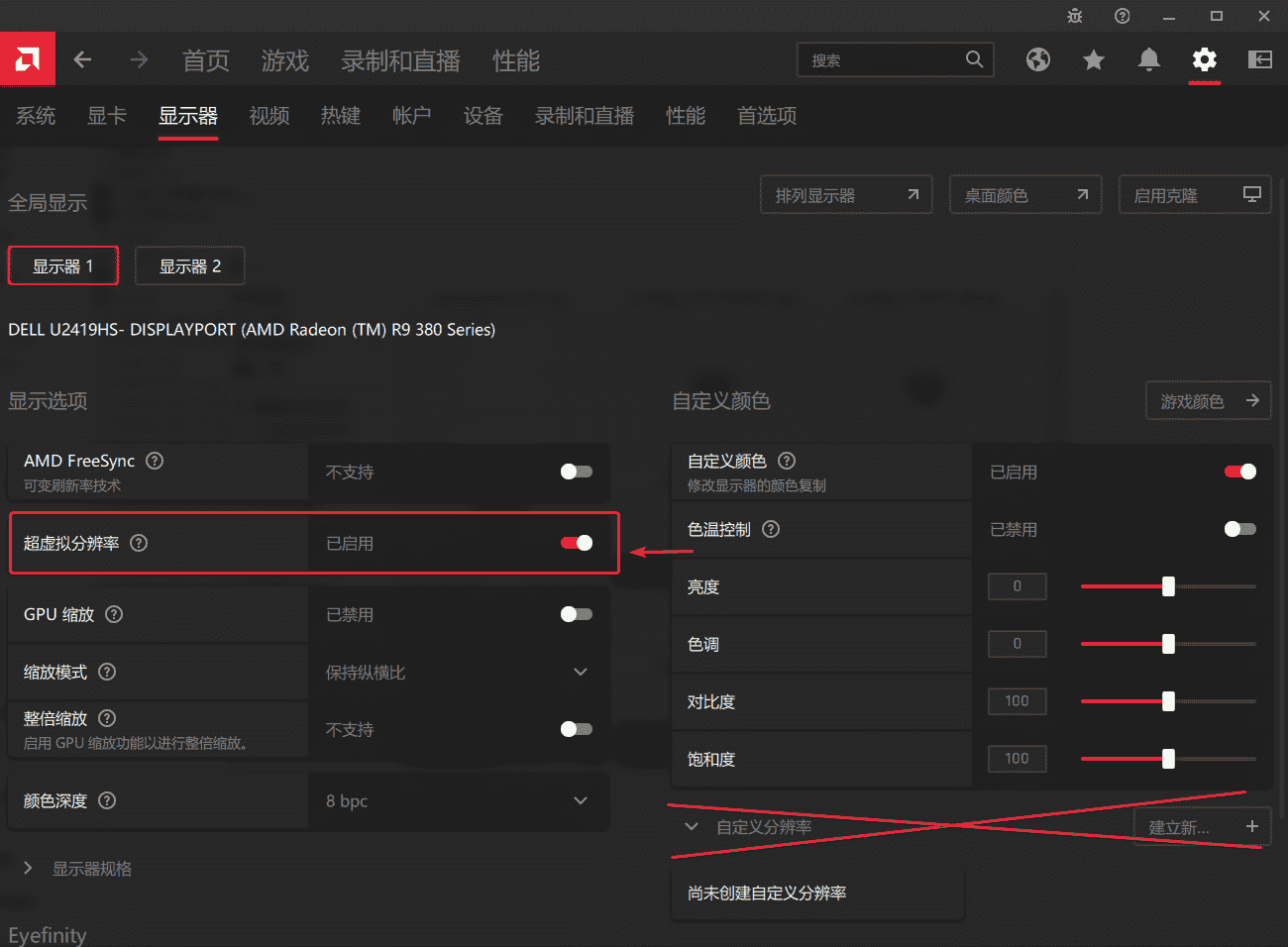Toggle the sidebar panel icon
Screen dimensions: 1288x947
point(1259,60)
